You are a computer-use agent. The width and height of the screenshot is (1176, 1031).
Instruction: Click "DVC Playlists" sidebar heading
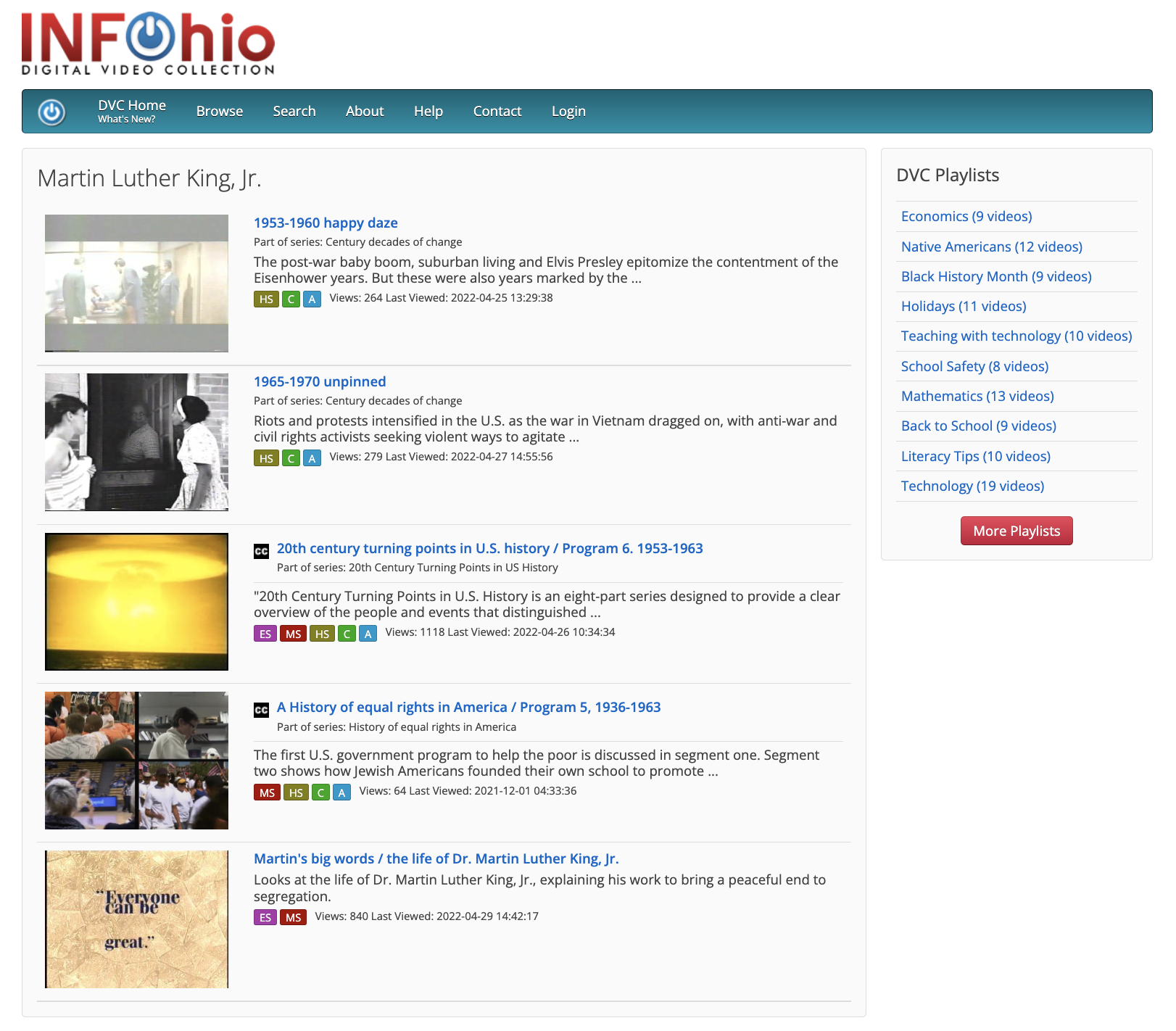pyautogui.click(x=948, y=175)
